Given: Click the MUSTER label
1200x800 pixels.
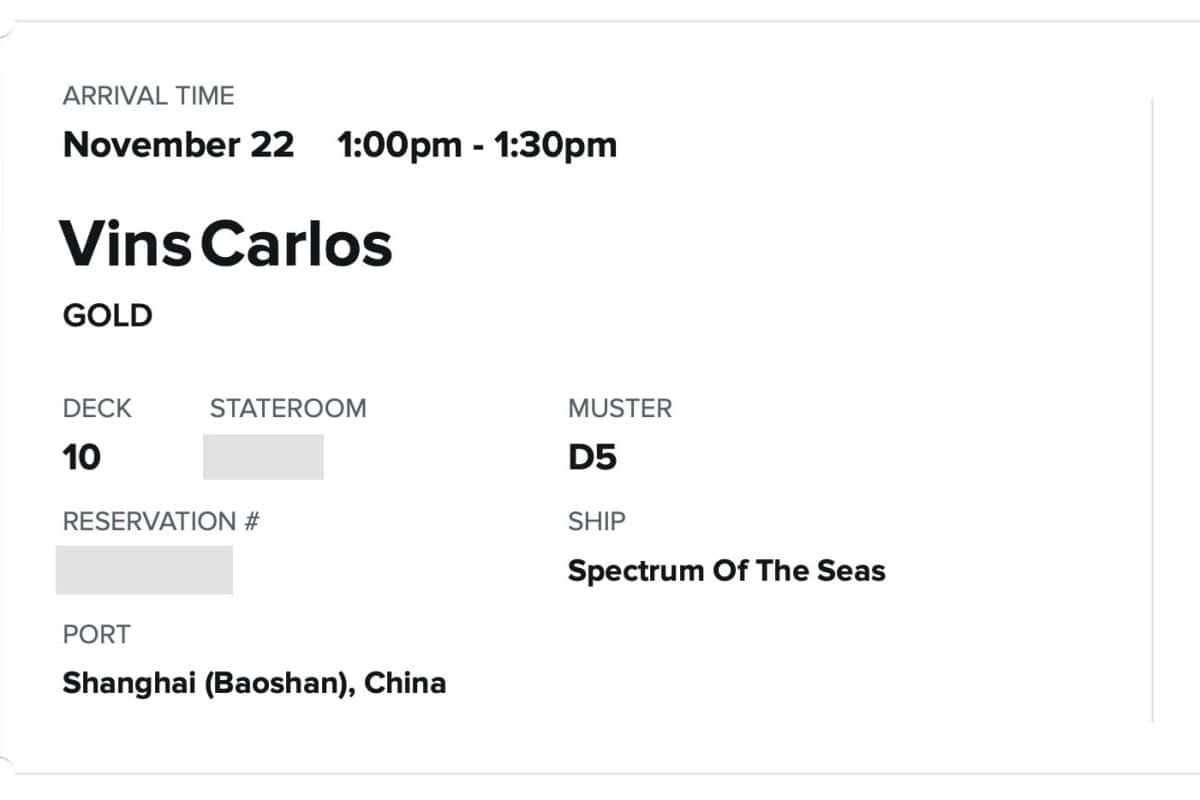Looking at the screenshot, I should (620, 408).
